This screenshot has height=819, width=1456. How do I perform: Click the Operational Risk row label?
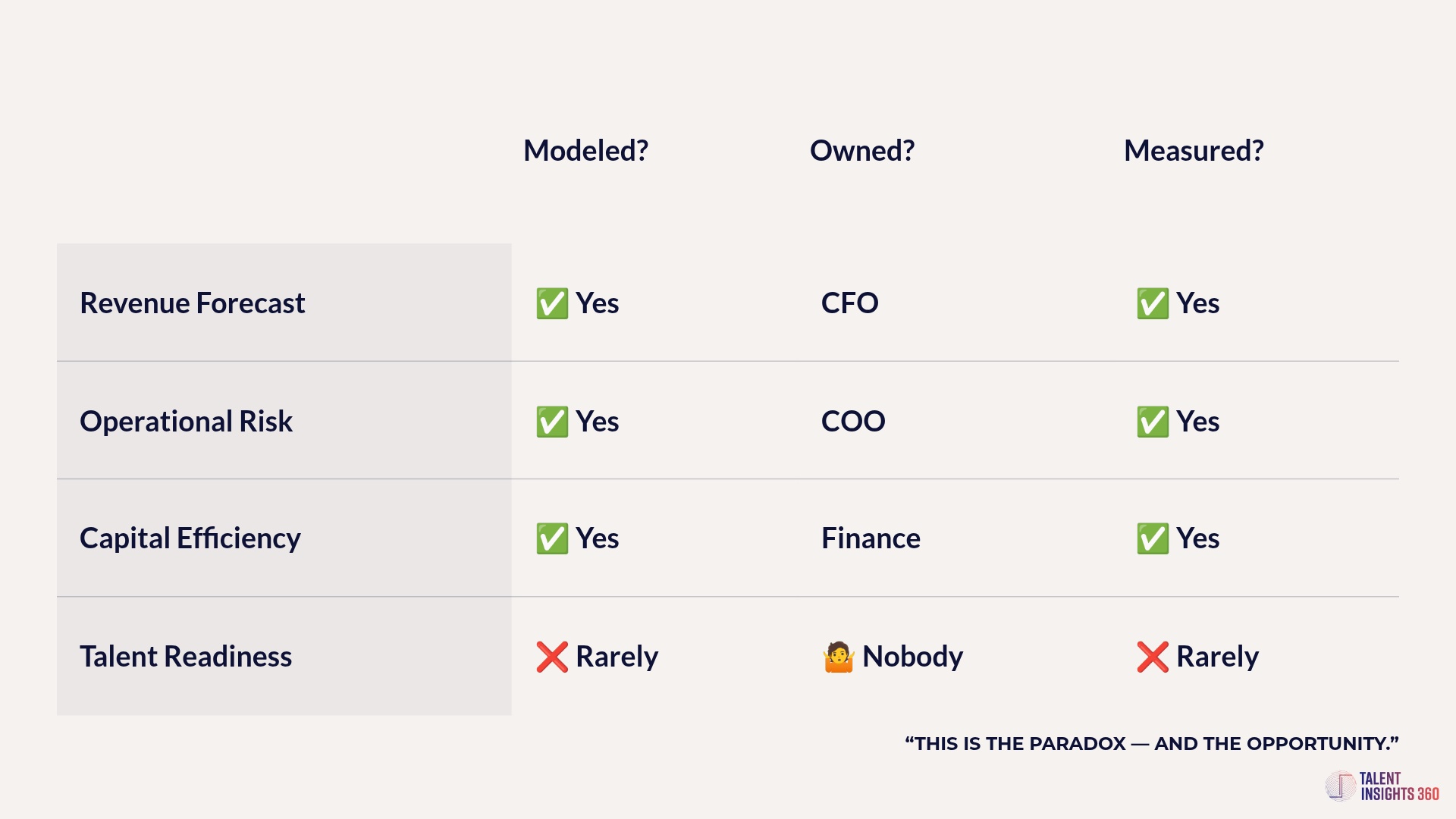point(187,422)
